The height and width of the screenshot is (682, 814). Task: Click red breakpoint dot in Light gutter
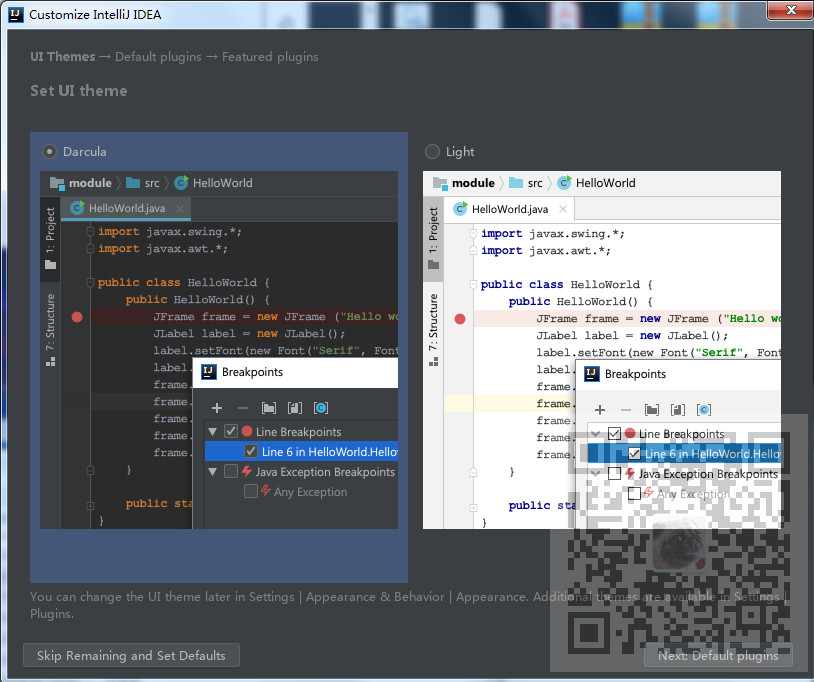pyautogui.click(x=460, y=319)
